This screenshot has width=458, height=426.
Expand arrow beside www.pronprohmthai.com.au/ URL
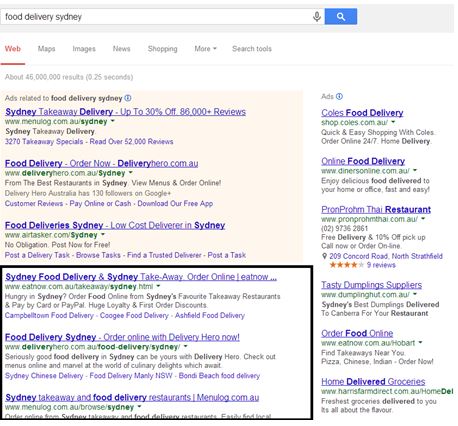[x=423, y=219]
